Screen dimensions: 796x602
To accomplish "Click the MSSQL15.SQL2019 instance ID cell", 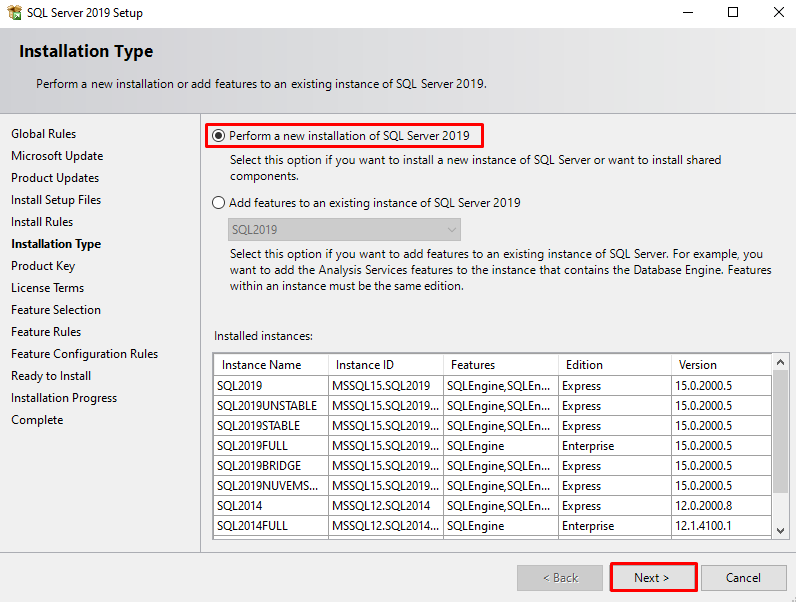I will pyautogui.click(x=386, y=386).
